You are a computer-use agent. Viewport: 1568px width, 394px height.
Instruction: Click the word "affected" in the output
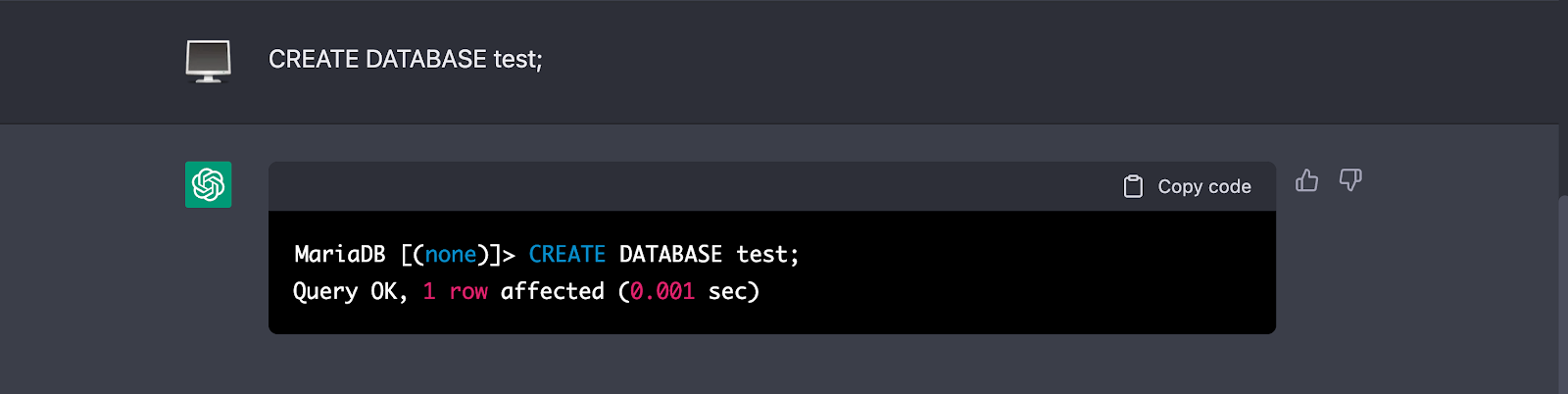tap(552, 292)
